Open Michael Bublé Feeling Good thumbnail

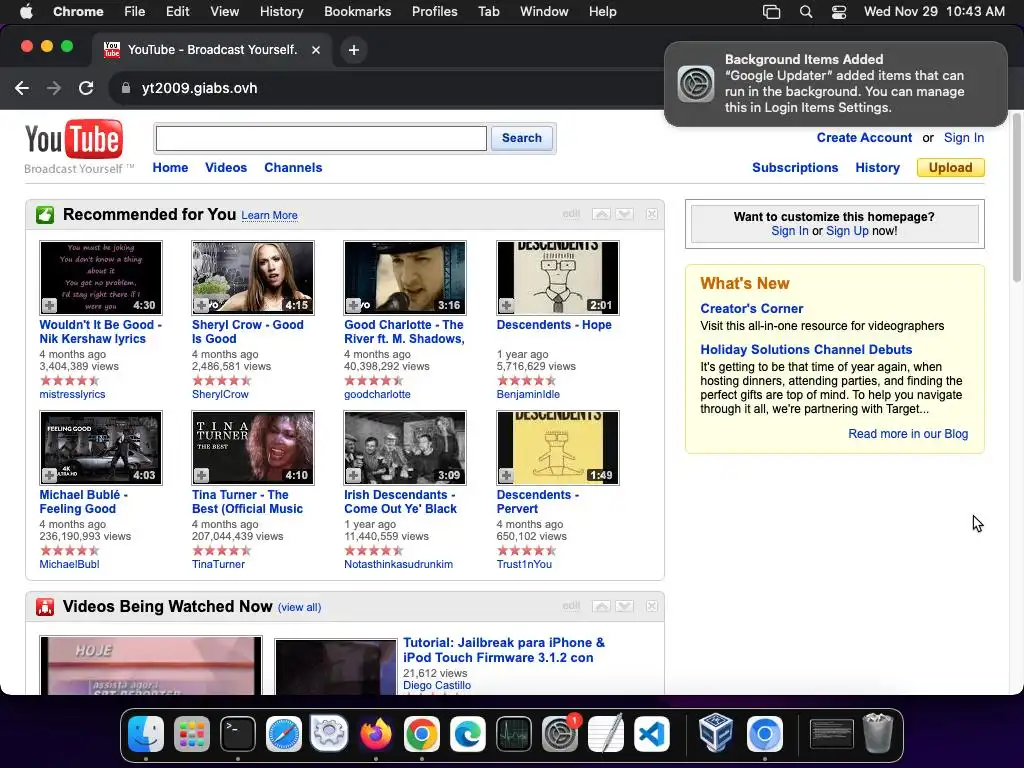tap(101, 448)
